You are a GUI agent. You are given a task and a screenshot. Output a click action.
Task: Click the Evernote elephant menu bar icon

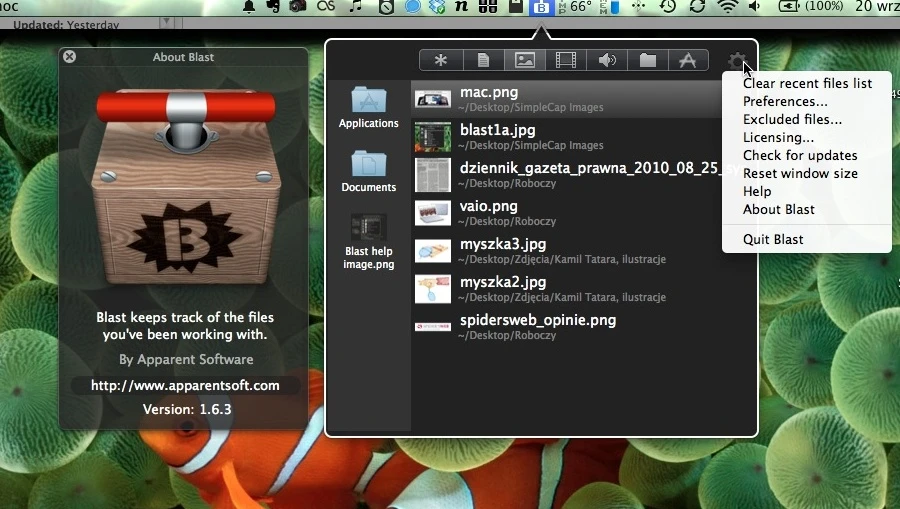pos(273,6)
